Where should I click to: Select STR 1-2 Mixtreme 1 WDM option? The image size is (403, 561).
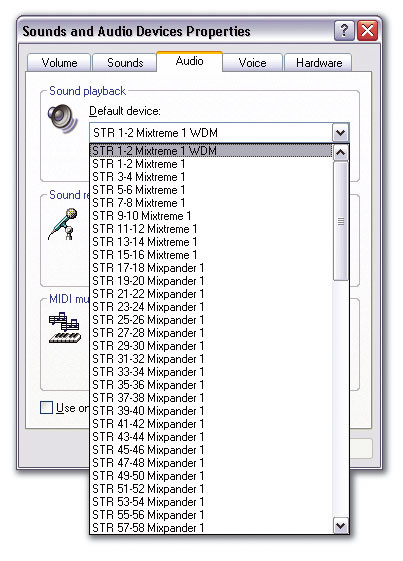click(x=211, y=151)
